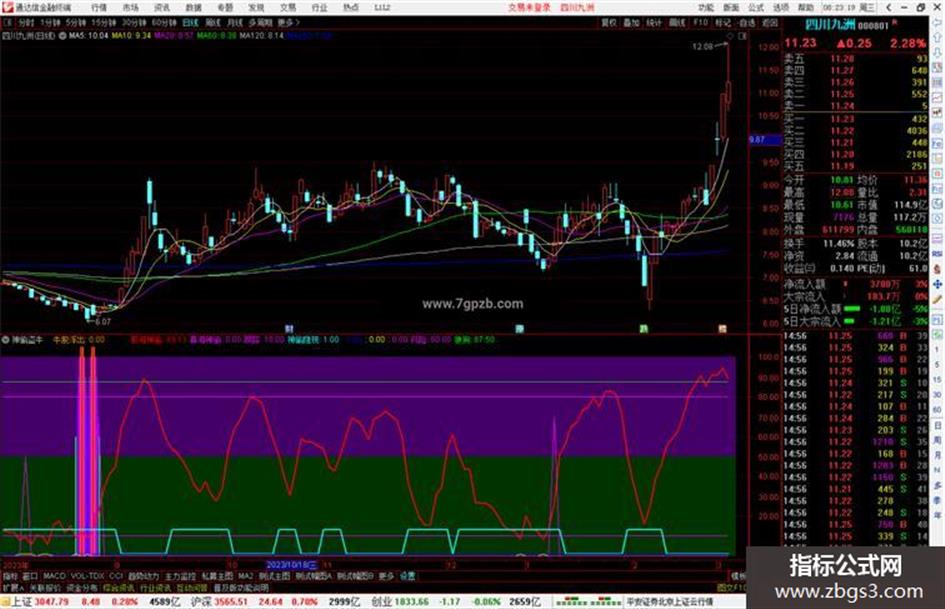Click the 返回 back button

click(x=770, y=23)
